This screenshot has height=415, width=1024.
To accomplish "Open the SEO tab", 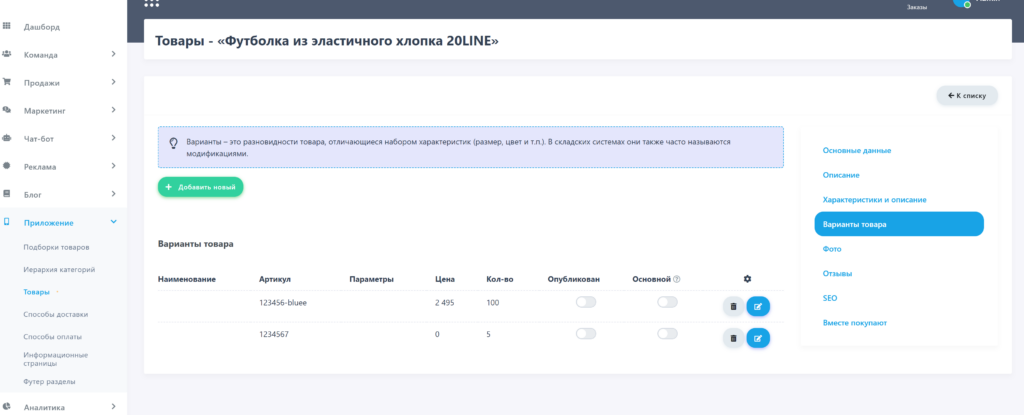I will click(x=830, y=298).
